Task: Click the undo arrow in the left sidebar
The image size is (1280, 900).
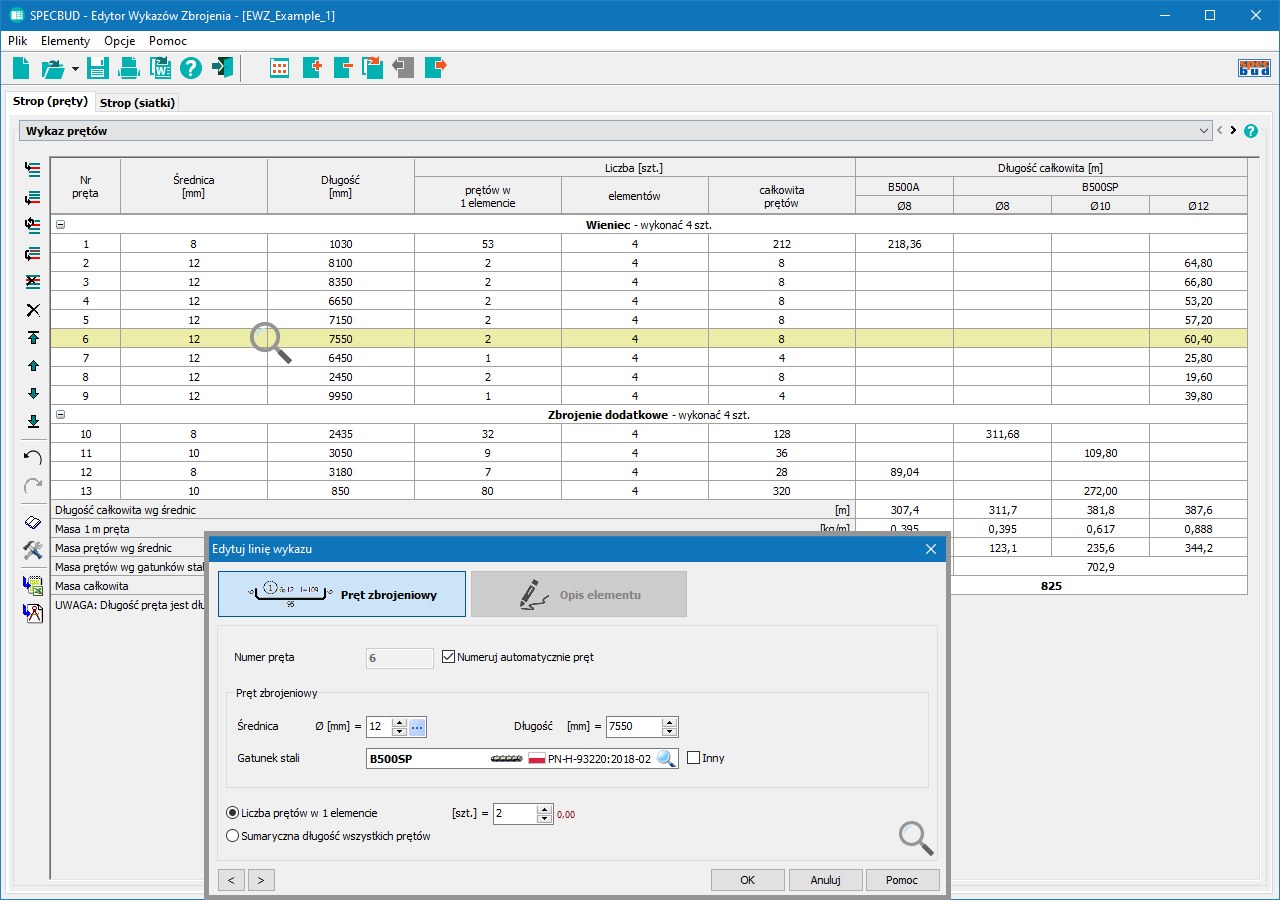Action: [x=33, y=457]
